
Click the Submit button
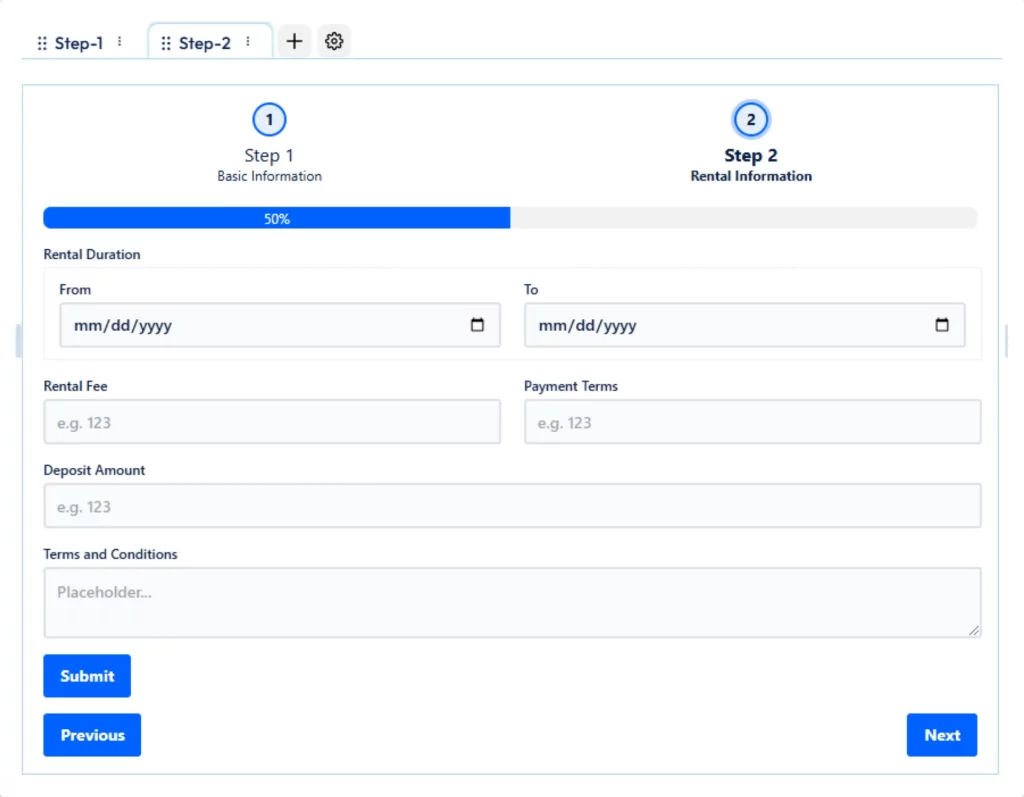87,675
